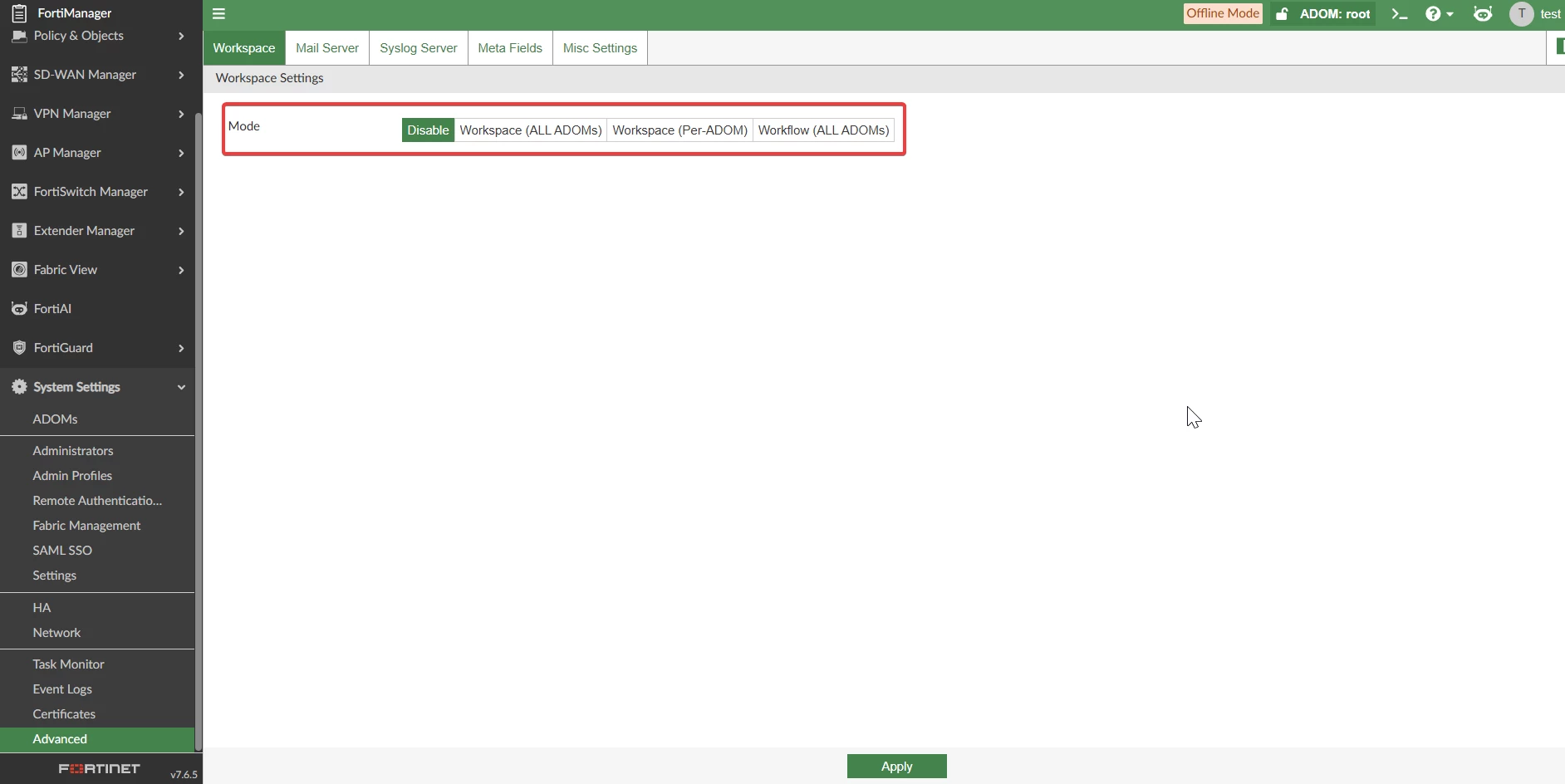This screenshot has height=784, width=1565.
Task: Select the Advanced menu item
Action: (97, 739)
